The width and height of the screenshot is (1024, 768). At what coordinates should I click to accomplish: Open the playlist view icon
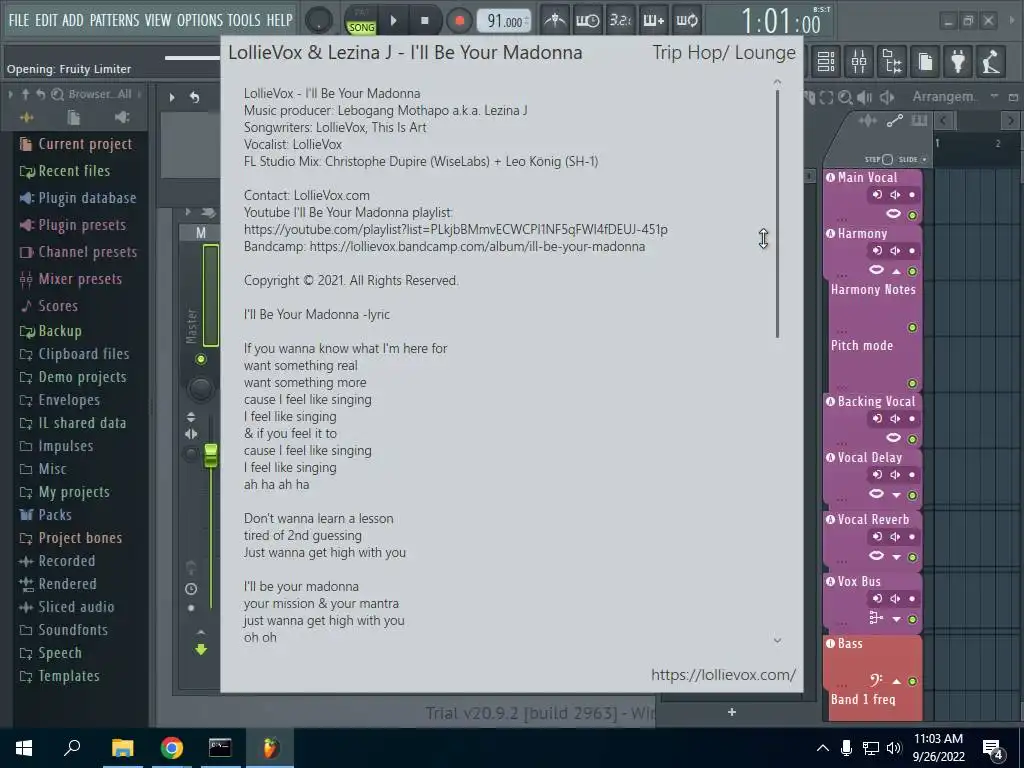pyautogui.click(x=826, y=61)
